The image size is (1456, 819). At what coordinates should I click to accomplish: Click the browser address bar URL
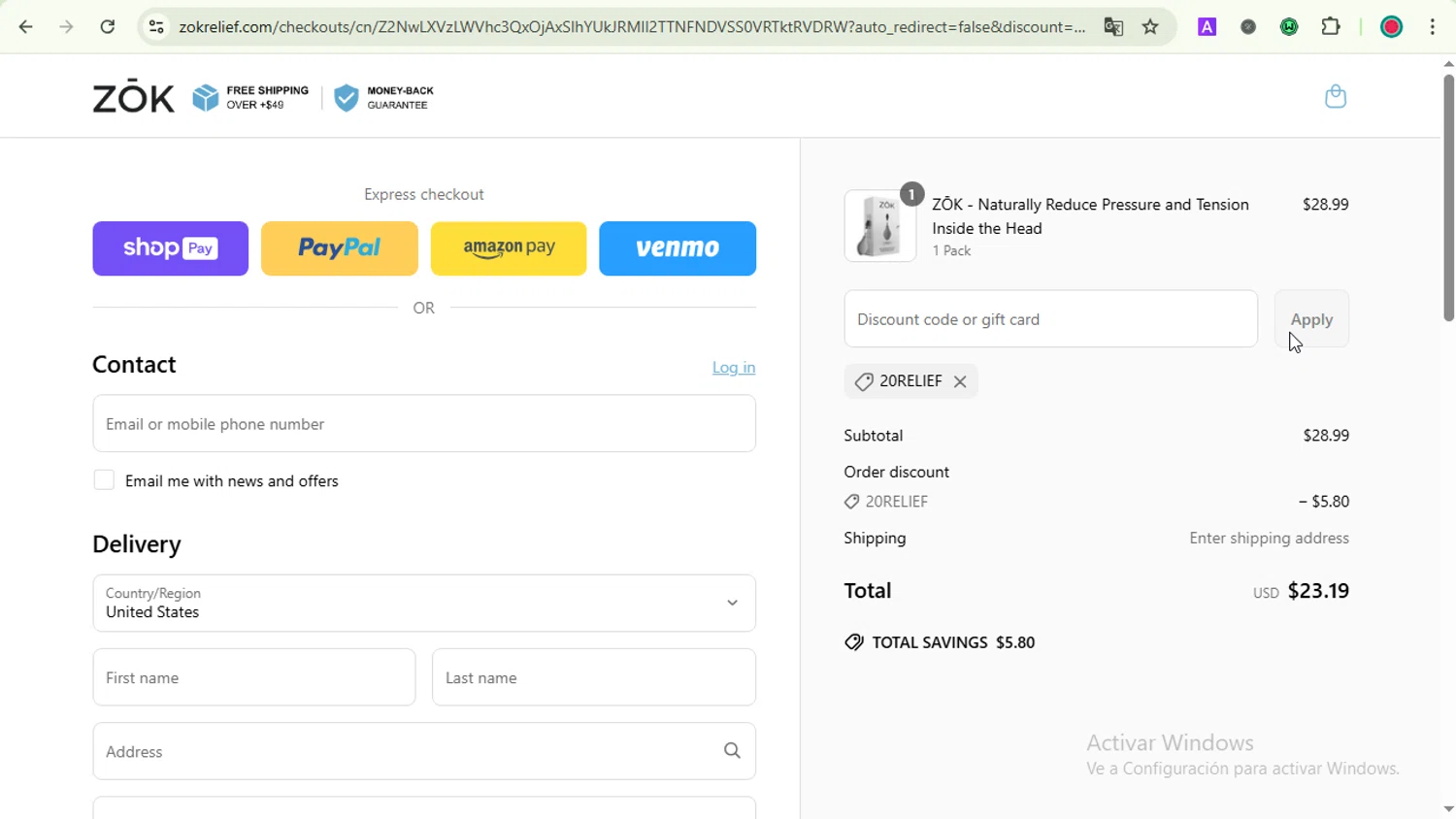[632, 27]
